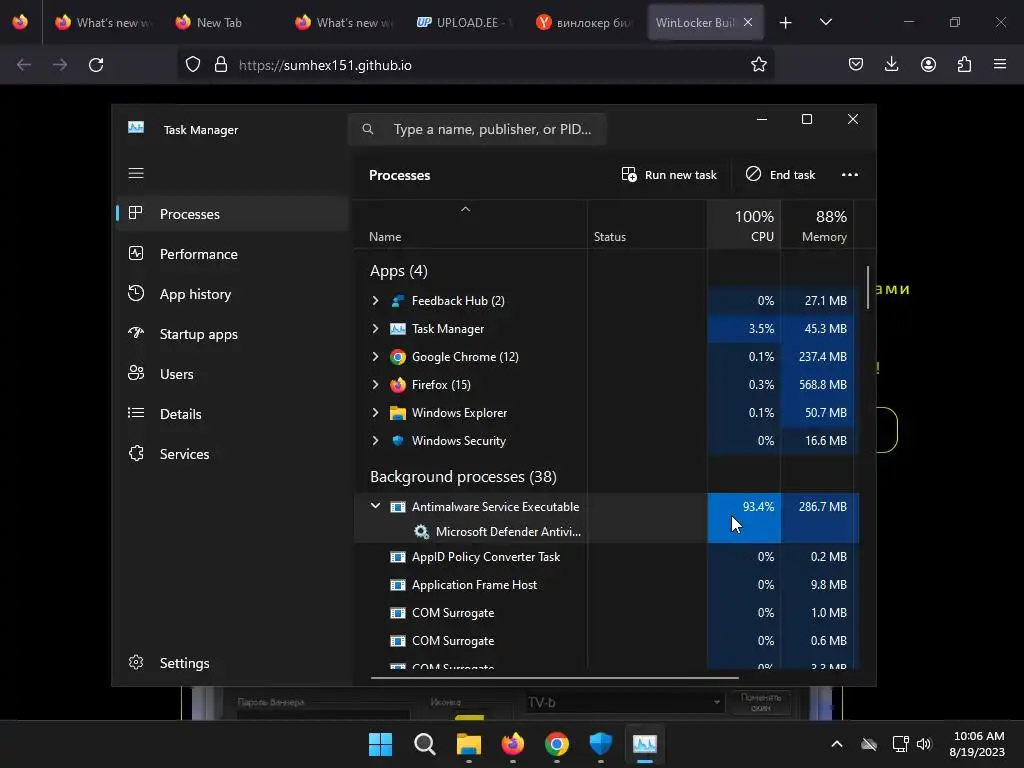Select AppID Policy Converter Task row

tap(606, 557)
